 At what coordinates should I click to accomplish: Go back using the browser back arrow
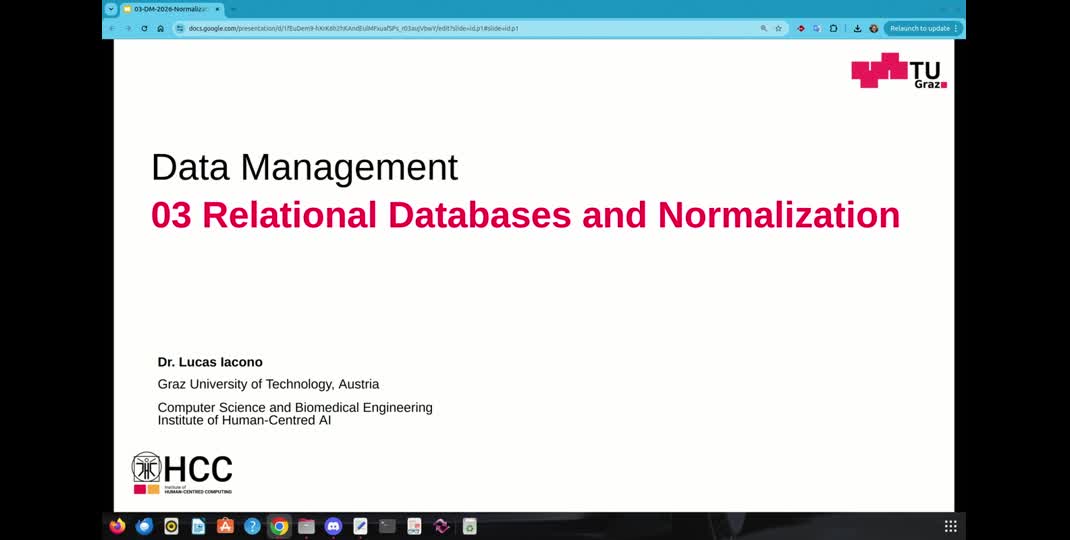pyautogui.click(x=111, y=29)
